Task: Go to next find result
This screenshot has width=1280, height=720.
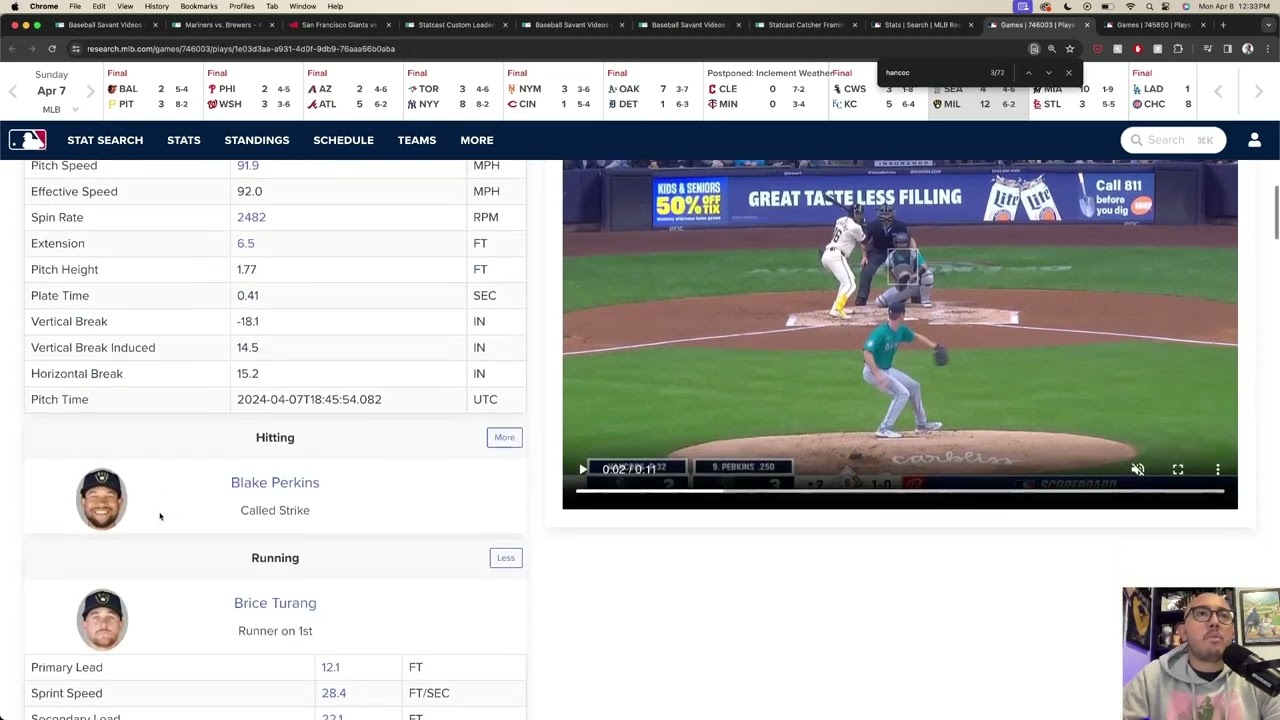Action: click(x=1048, y=72)
